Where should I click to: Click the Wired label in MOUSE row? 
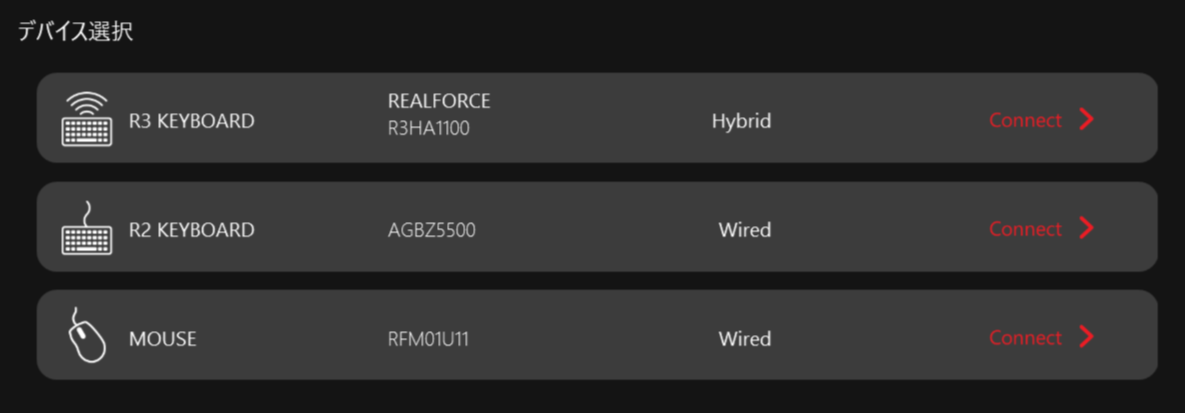click(744, 339)
